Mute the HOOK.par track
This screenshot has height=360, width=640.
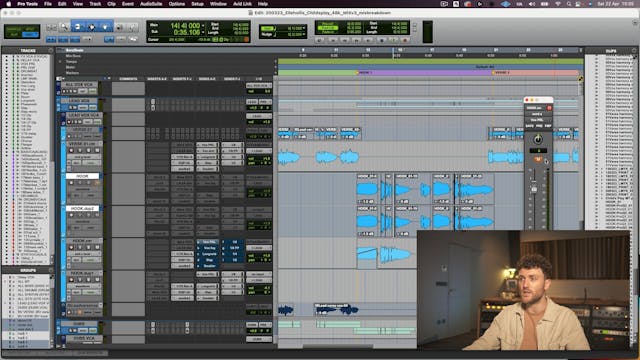pos(97,247)
